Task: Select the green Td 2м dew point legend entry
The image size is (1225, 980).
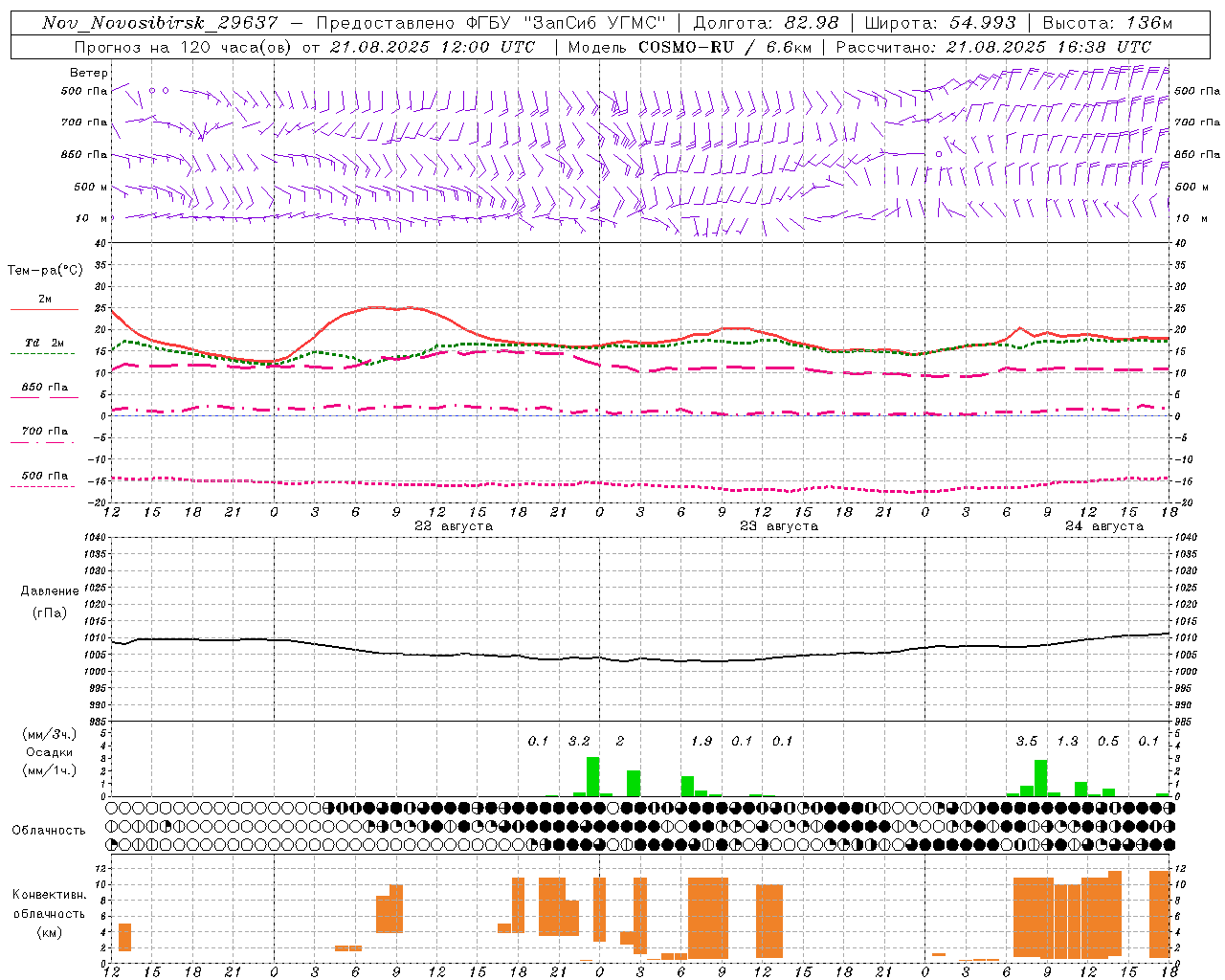Action: [x=44, y=346]
